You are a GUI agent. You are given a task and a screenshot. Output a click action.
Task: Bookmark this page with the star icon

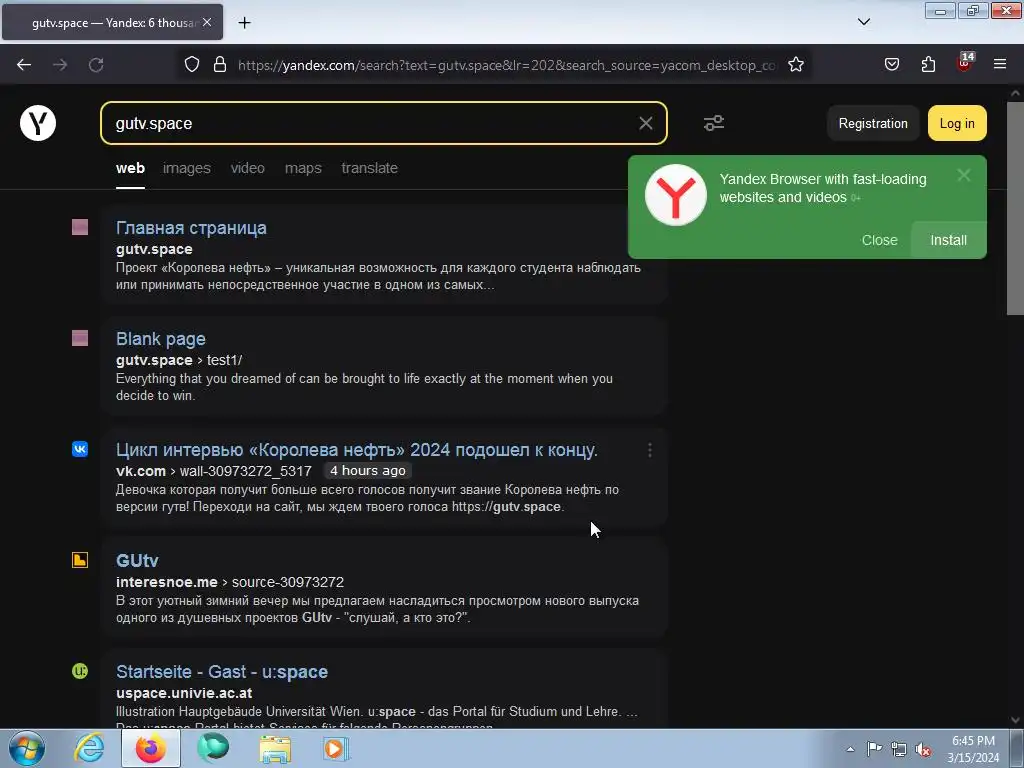pyautogui.click(x=795, y=65)
